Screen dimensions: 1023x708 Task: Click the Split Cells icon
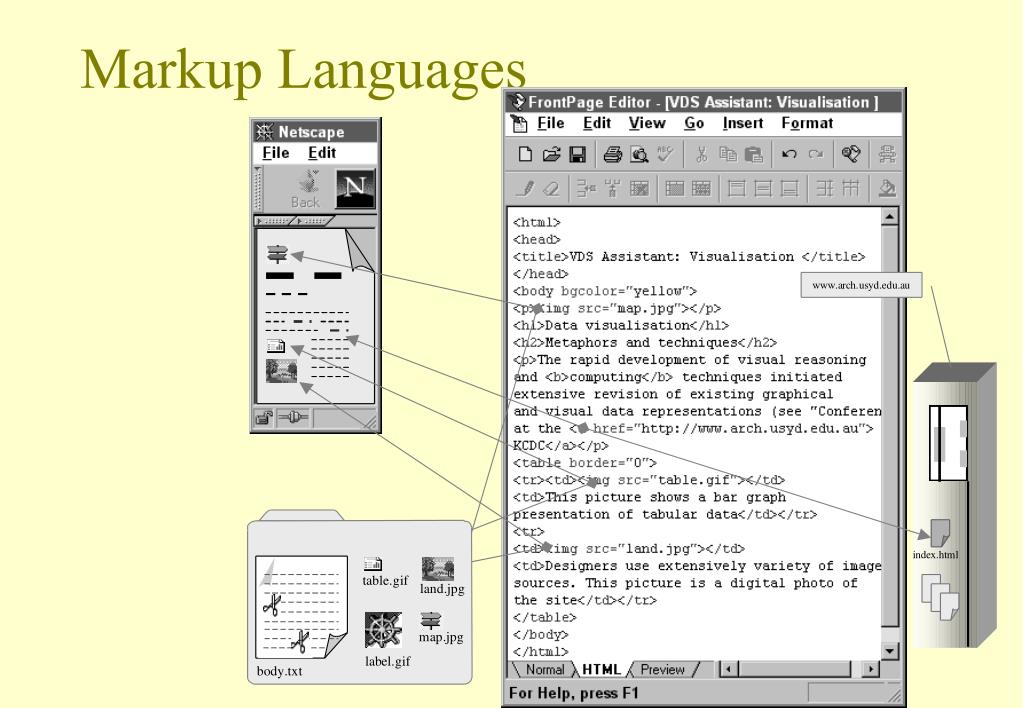pos(701,189)
